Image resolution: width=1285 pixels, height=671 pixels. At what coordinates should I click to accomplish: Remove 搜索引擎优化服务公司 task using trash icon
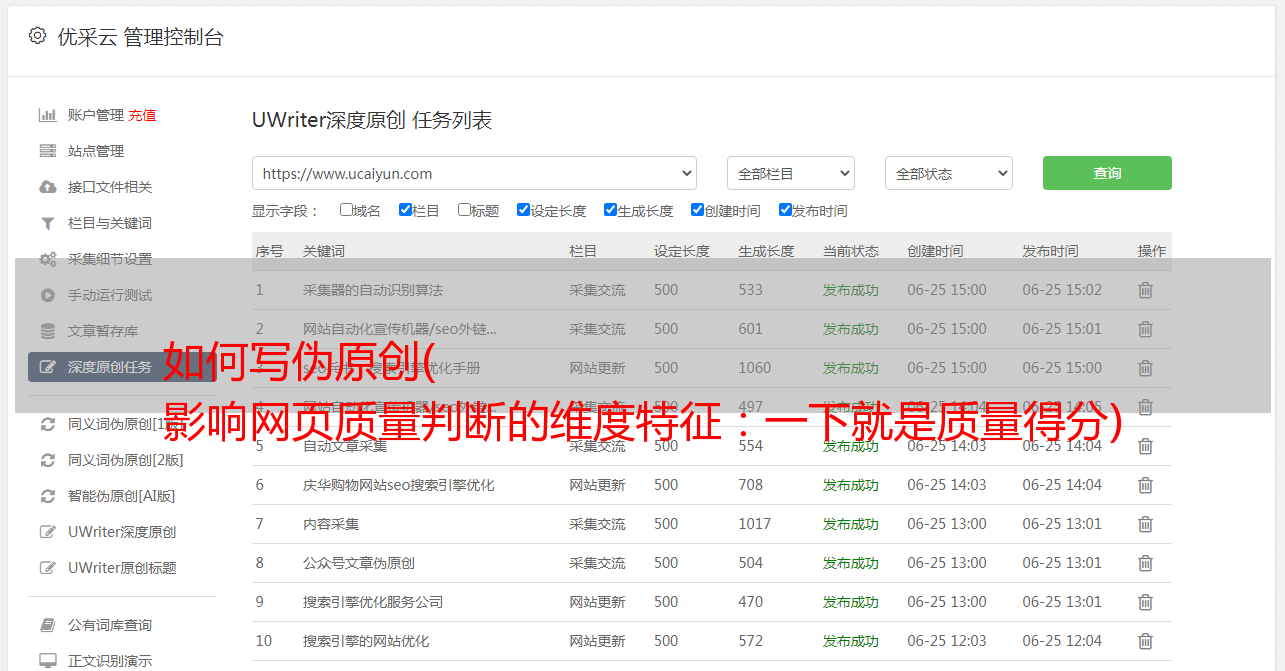1145,602
